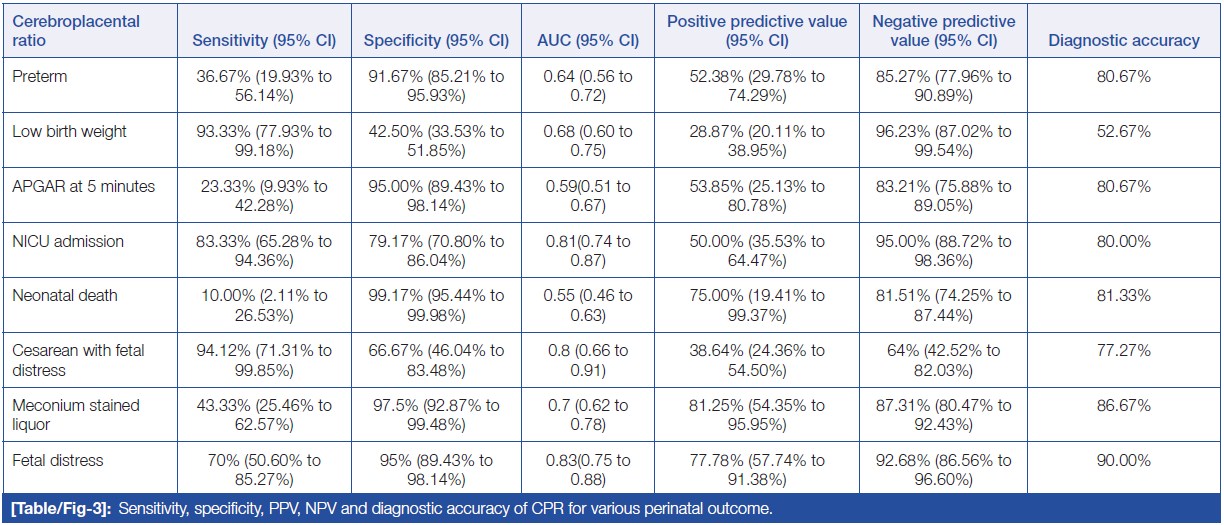Viewport: 1224px width, 525px height.
Task: Click the Low birth weight row label
Action: click(70, 131)
